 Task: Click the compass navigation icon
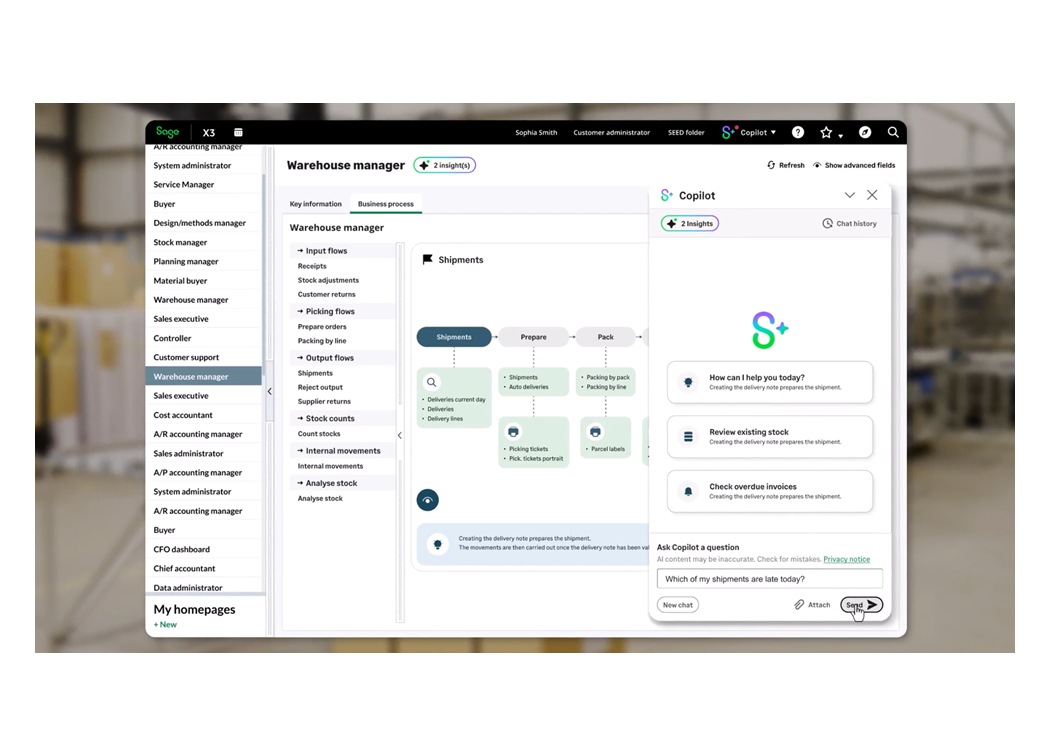(x=864, y=131)
